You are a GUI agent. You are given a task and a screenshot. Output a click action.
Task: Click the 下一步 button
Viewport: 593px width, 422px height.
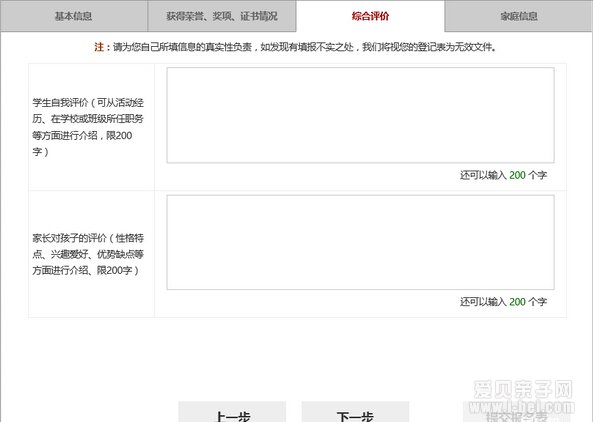(355, 412)
